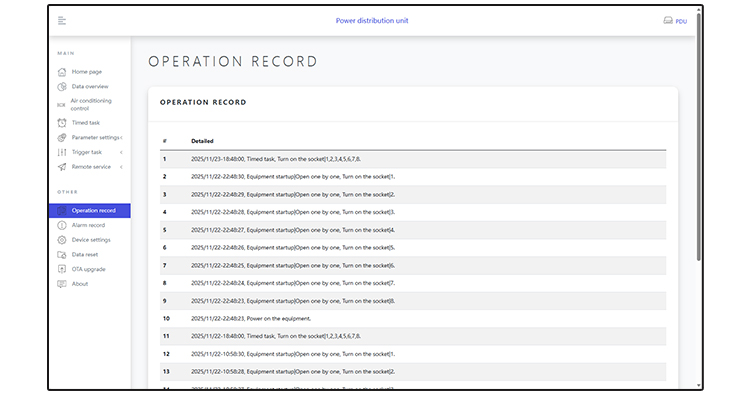Screen dimensions: 750x397
Task: Click the Detailed column header
Action: click(x=202, y=141)
